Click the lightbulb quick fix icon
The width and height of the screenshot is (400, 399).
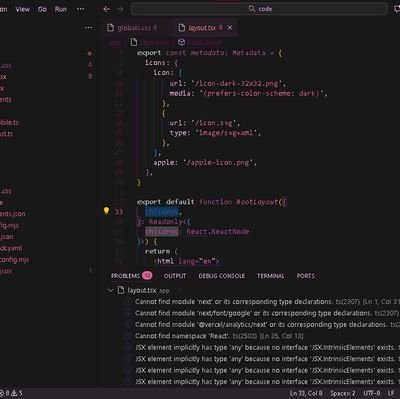pyautogui.click(x=106, y=211)
